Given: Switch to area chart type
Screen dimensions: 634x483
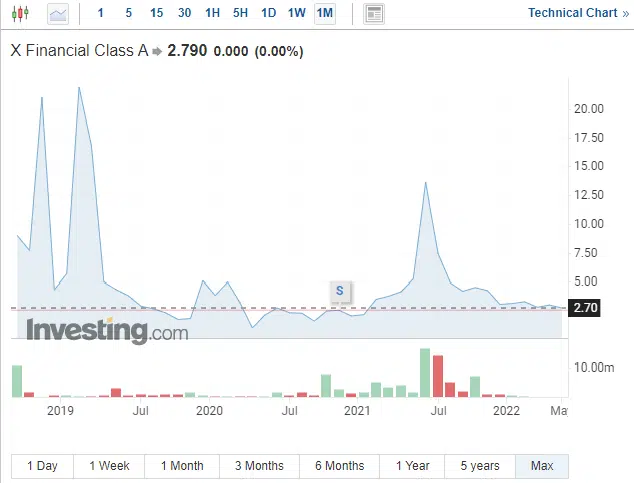Looking at the screenshot, I should click(x=58, y=14).
